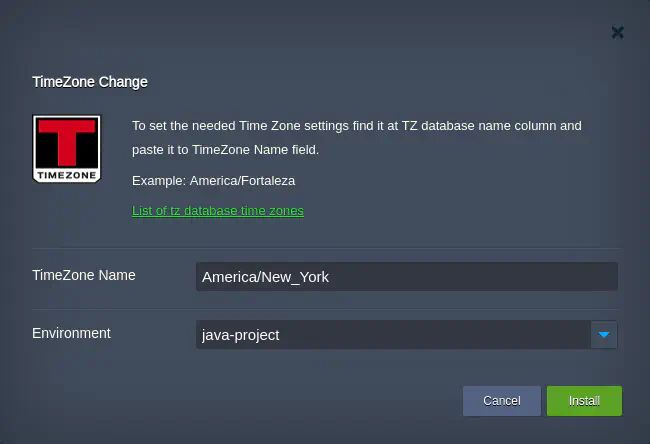The width and height of the screenshot is (650, 444).
Task: Click the red TimeZone logo image
Action: coord(67,149)
